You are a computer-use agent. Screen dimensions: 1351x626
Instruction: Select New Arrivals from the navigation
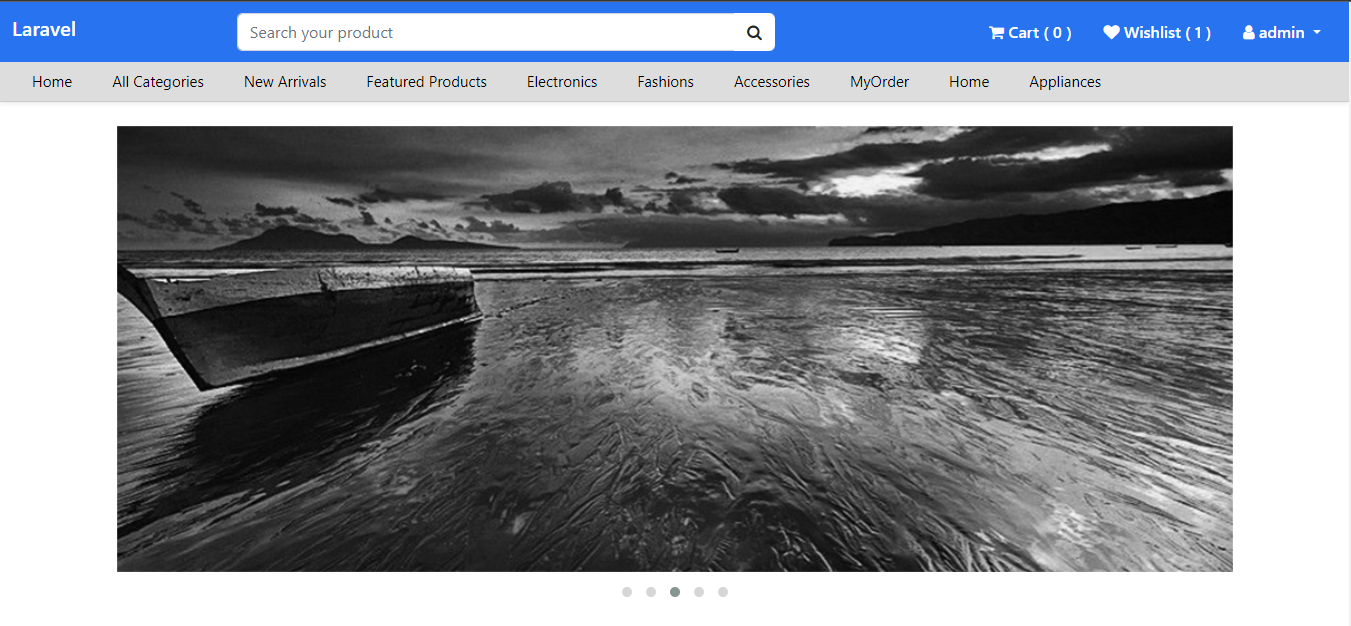(x=284, y=81)
